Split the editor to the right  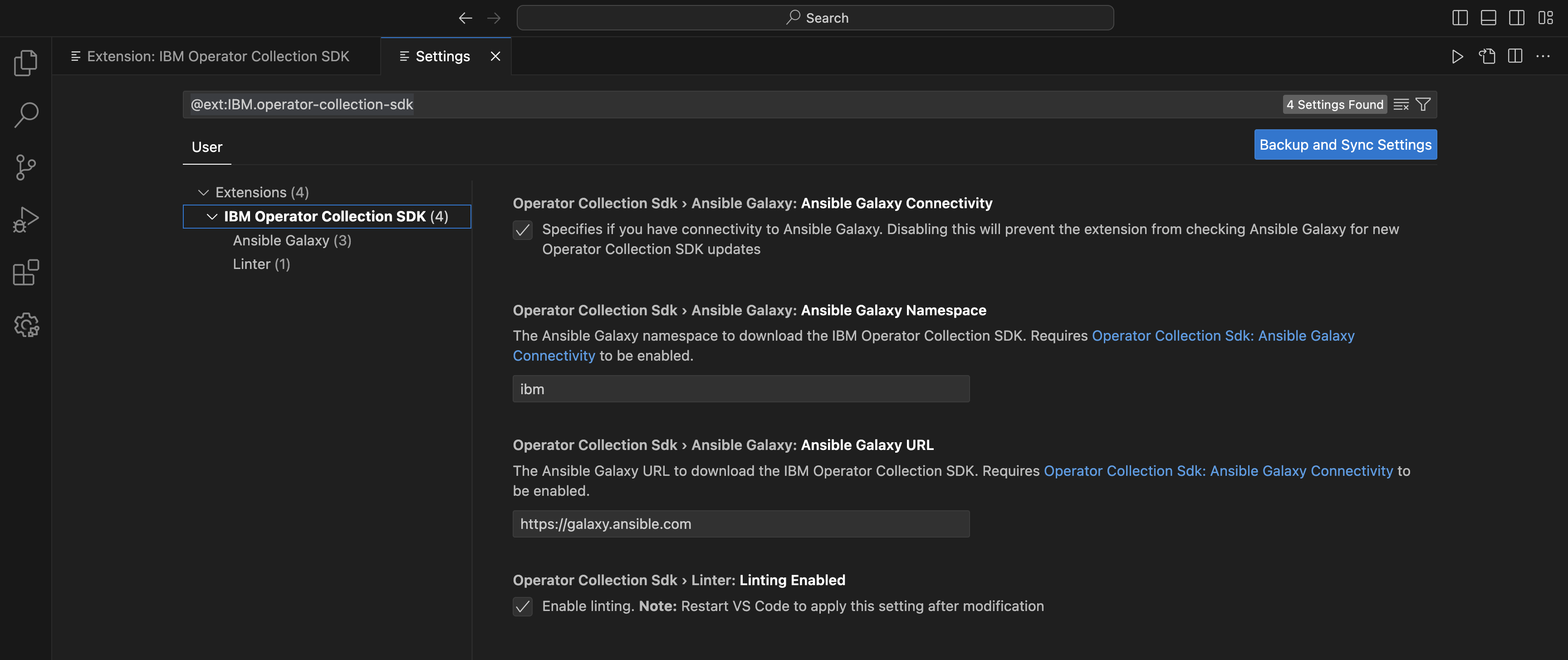[1515, 57]
